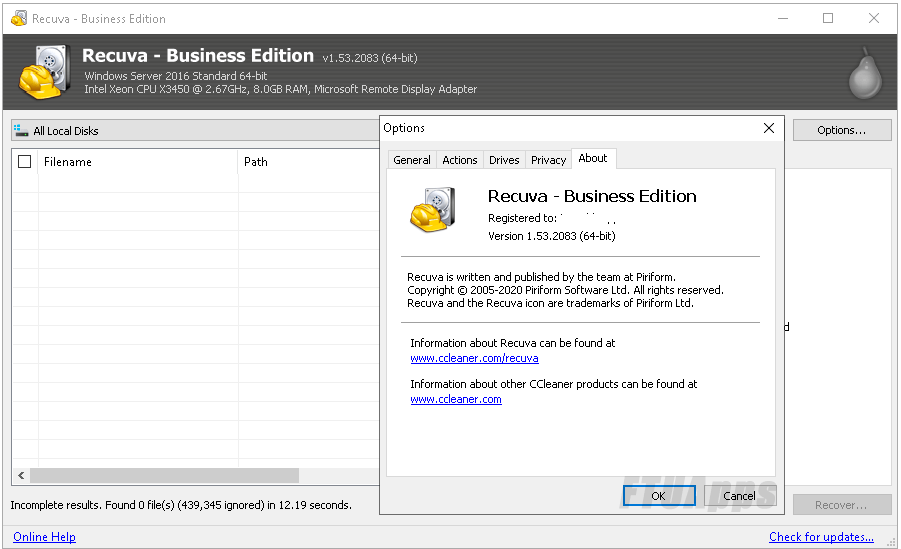Visit the www.ccleaner.com link
Image resolution: width=901 pixels, height=549 pixels.
click(456, 399)
